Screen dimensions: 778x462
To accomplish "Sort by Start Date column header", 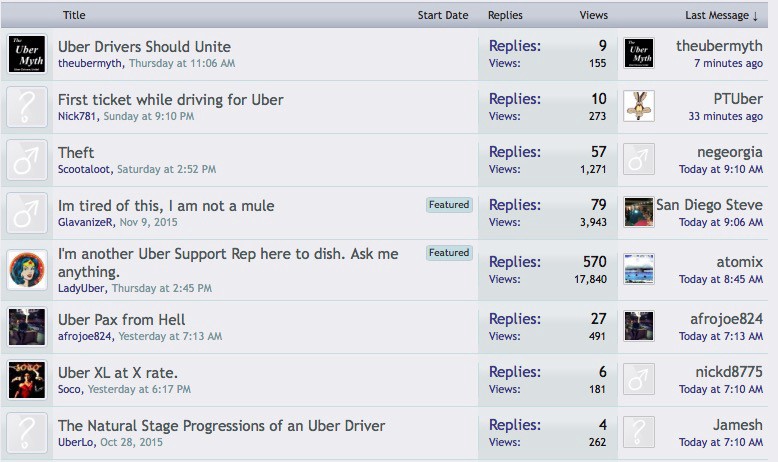I will 443,15.
